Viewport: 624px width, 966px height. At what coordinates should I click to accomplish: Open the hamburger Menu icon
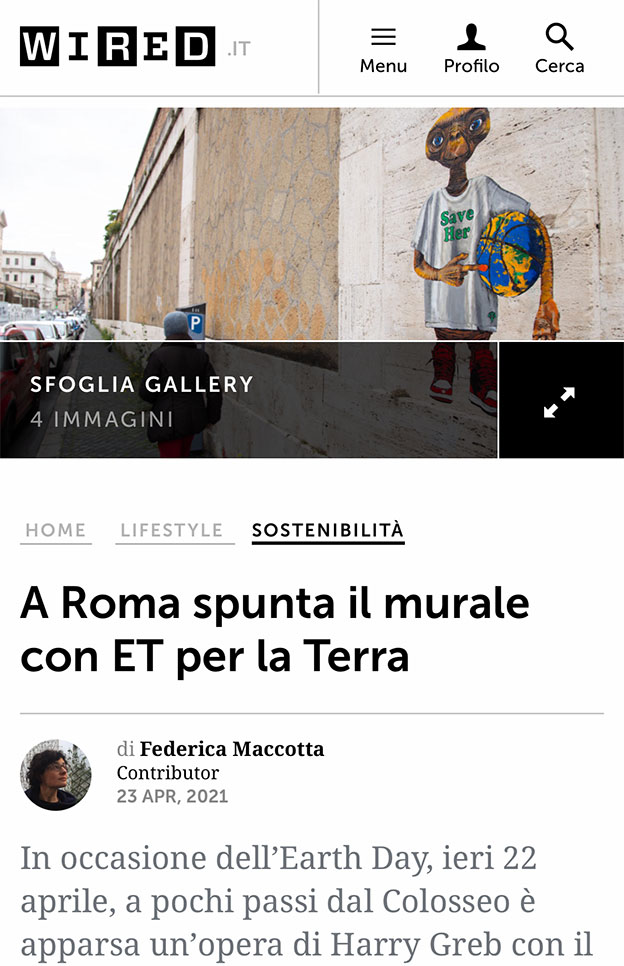383,37
